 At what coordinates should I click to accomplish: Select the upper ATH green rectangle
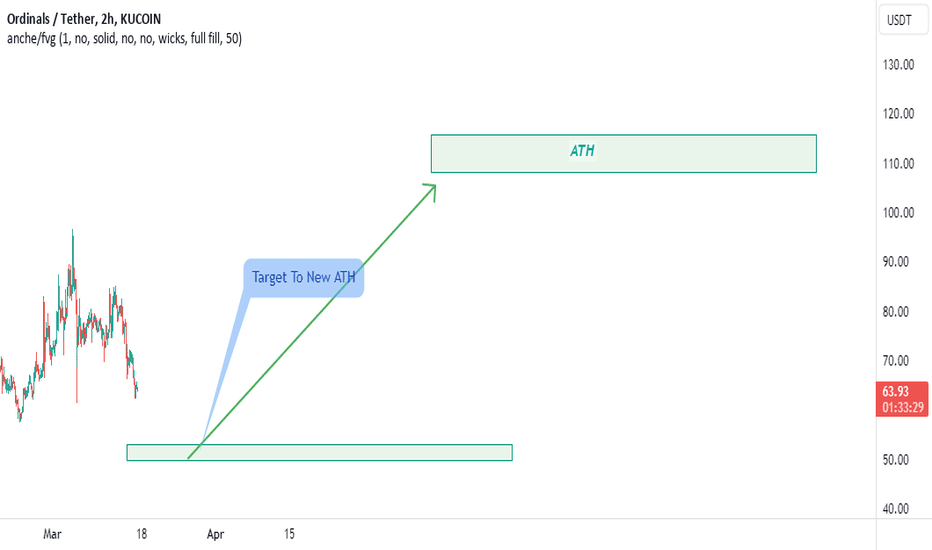coord(624,153)
